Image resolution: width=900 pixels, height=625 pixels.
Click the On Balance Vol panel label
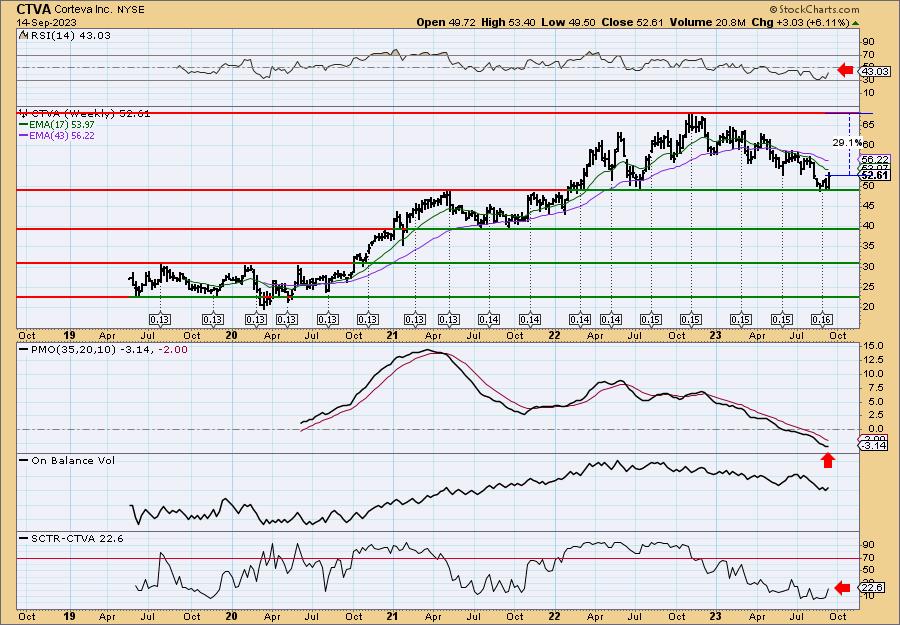point(73,461)
